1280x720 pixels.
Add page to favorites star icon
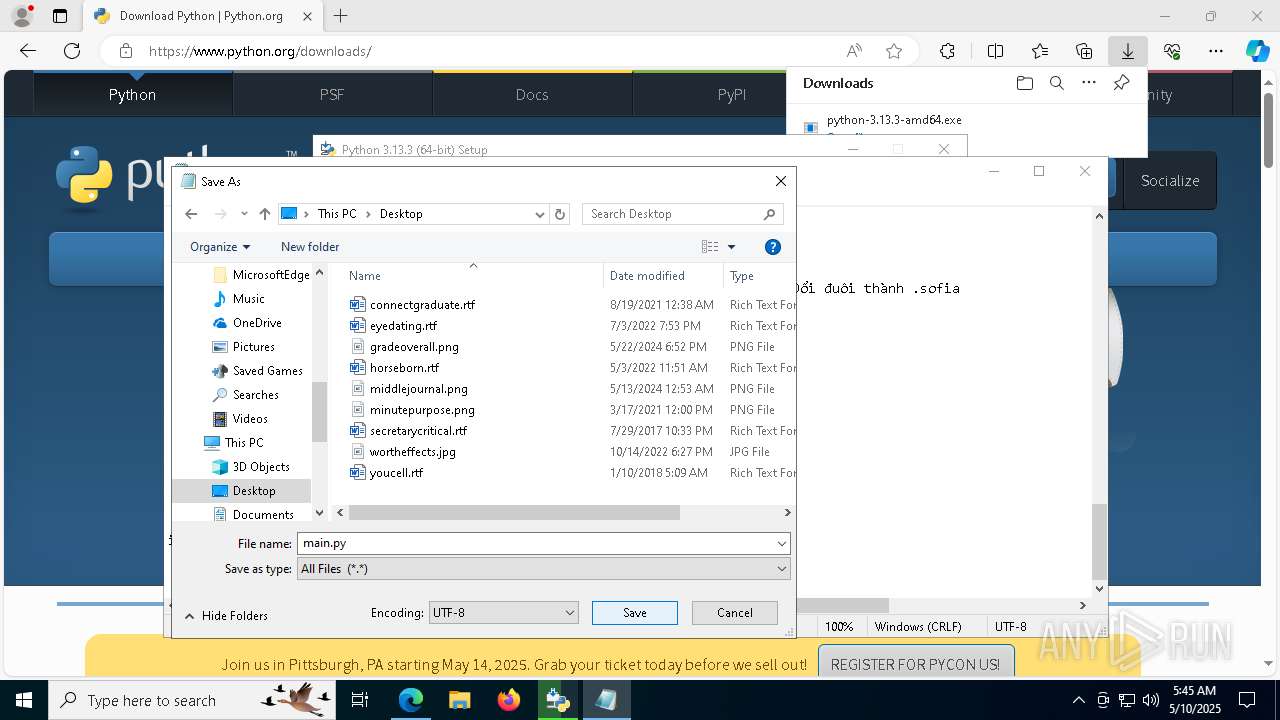pyautogui.click(x=894, y=51)
